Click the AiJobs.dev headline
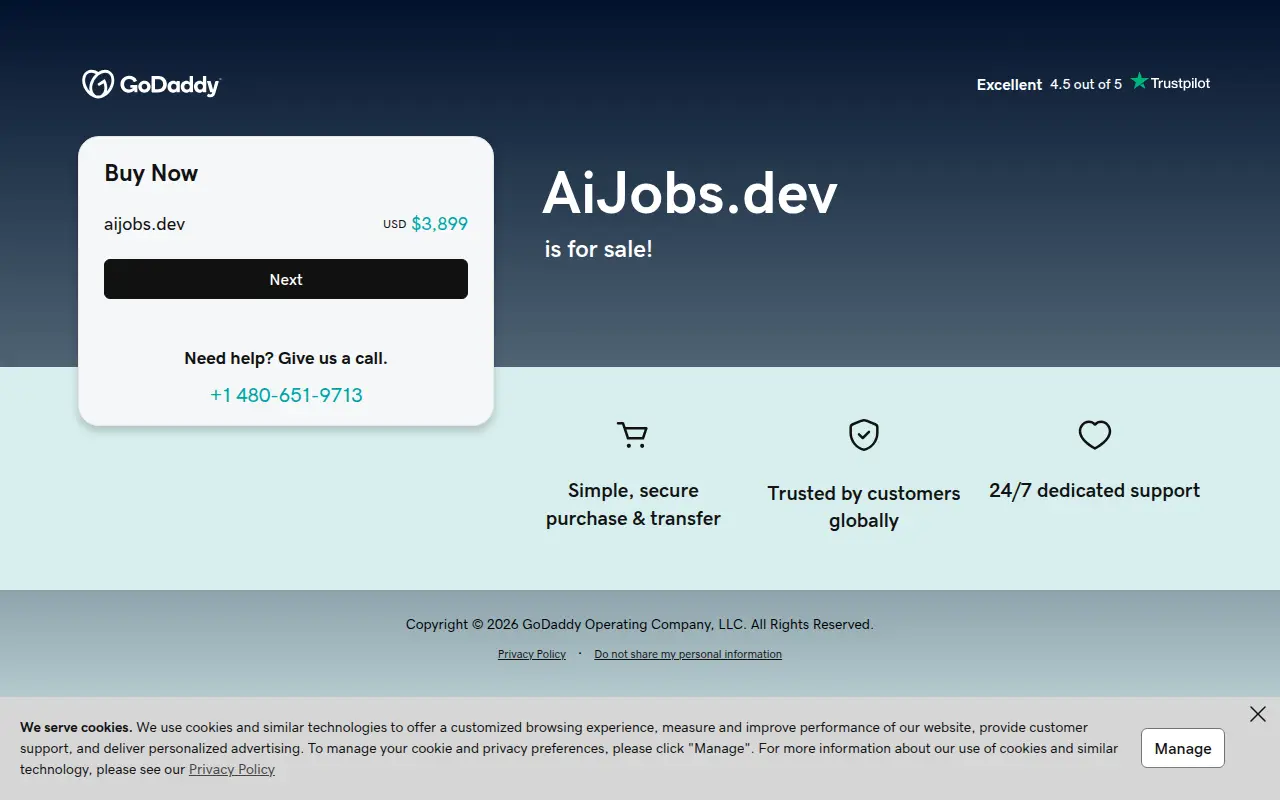 coord(690,193)
